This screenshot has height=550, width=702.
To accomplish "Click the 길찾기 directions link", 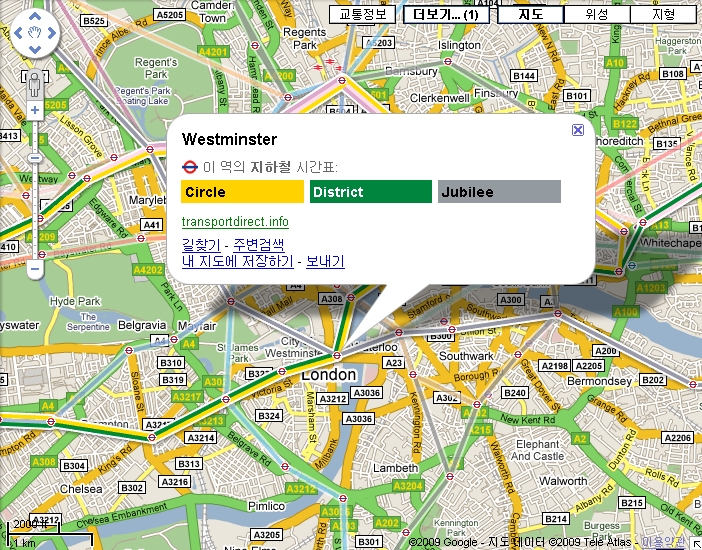I will click(x=201, y=245).
